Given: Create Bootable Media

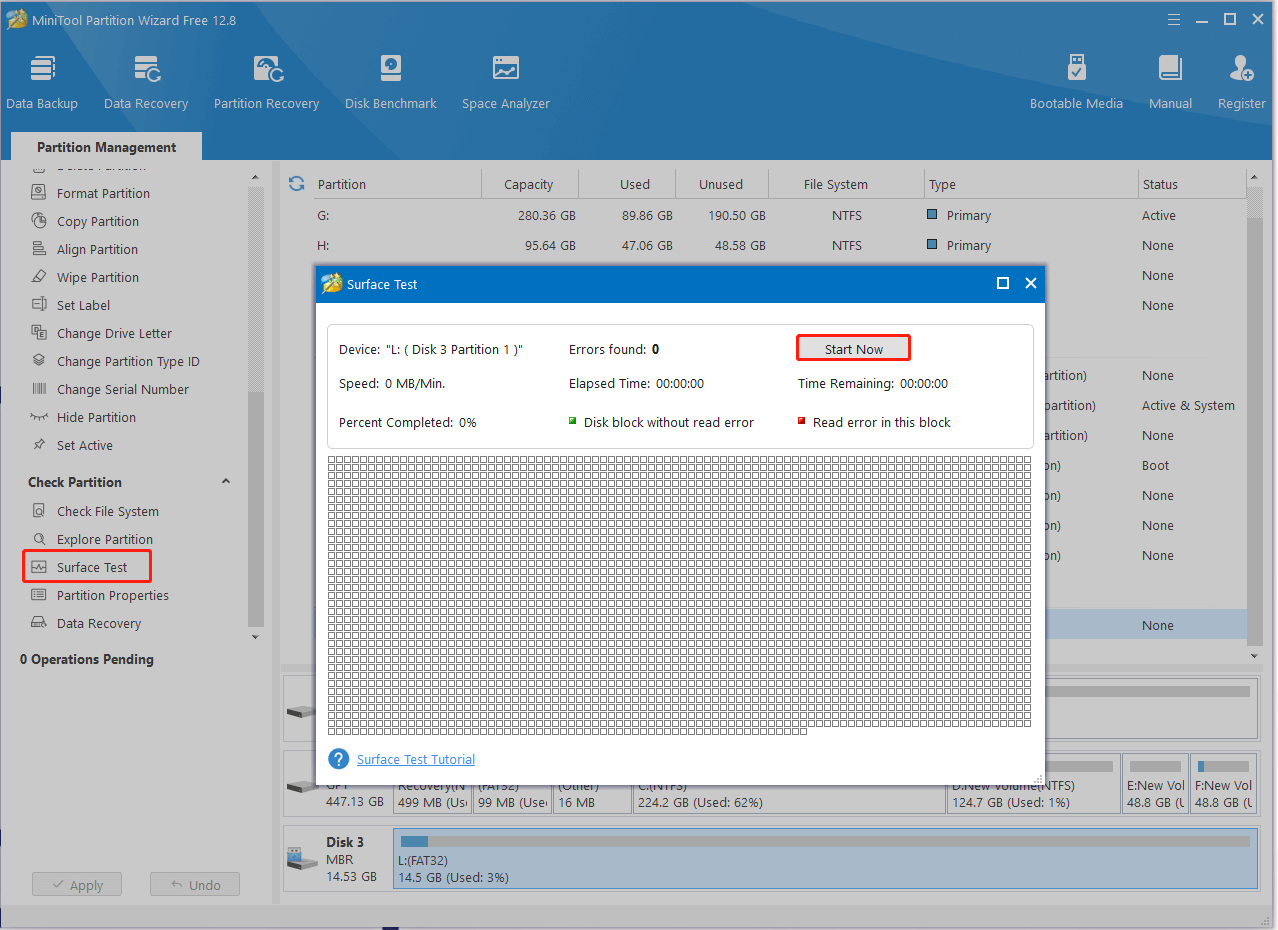Looking at the screenshot, I should coord(1076,82).
